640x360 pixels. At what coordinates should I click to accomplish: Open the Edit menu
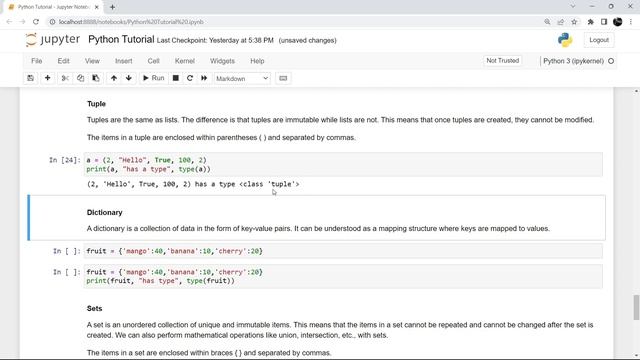(x=63, y=61)
